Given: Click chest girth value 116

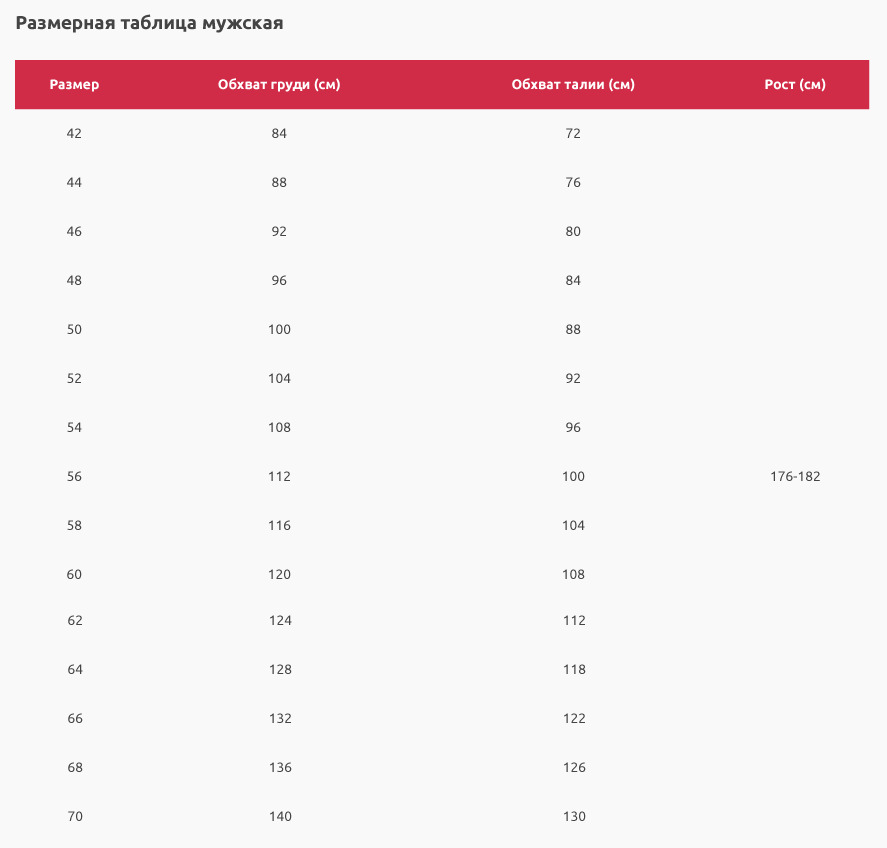Looking at the screenshot, I should click(279, 526).
